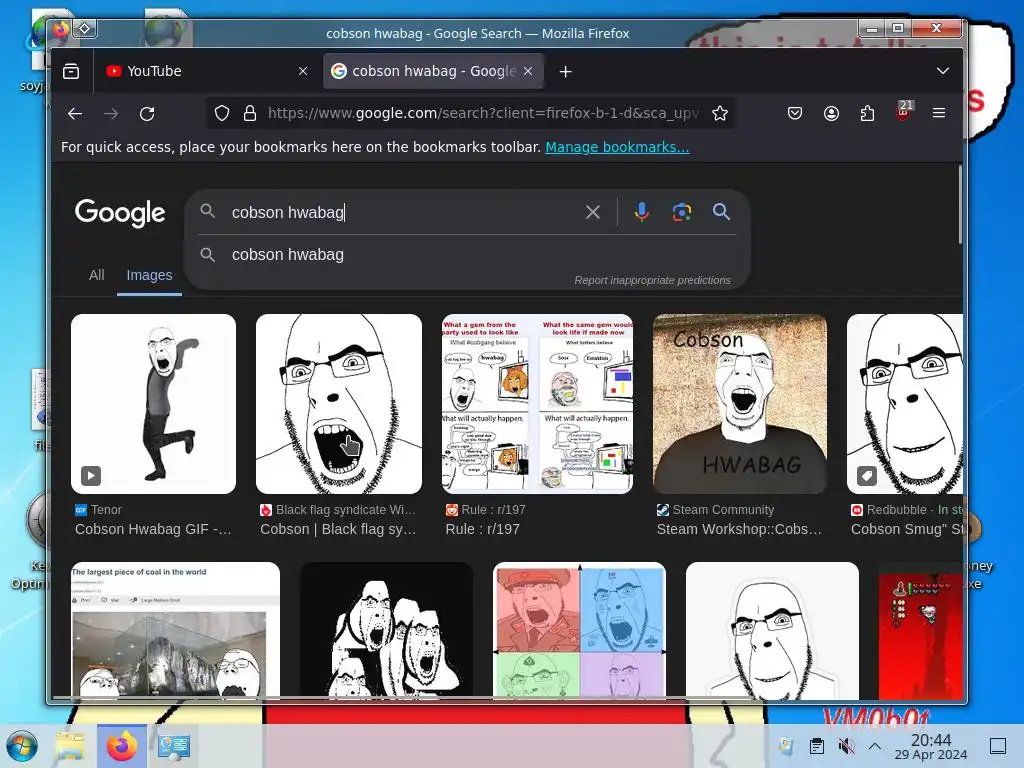Image resolution: width=1024 pixels, height=768 pixels.
Task: Unmute the volume tray icon
Action: coord(846,746)
